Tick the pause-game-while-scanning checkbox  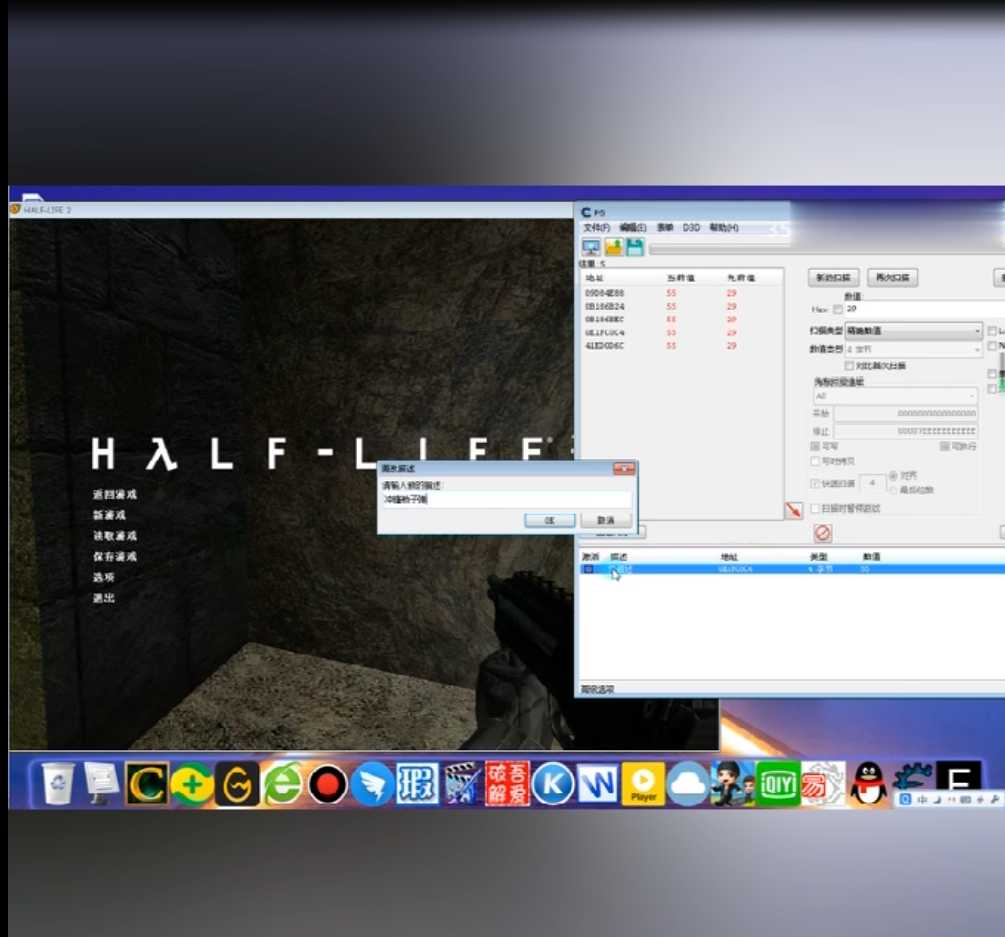(x=815, y=508)
